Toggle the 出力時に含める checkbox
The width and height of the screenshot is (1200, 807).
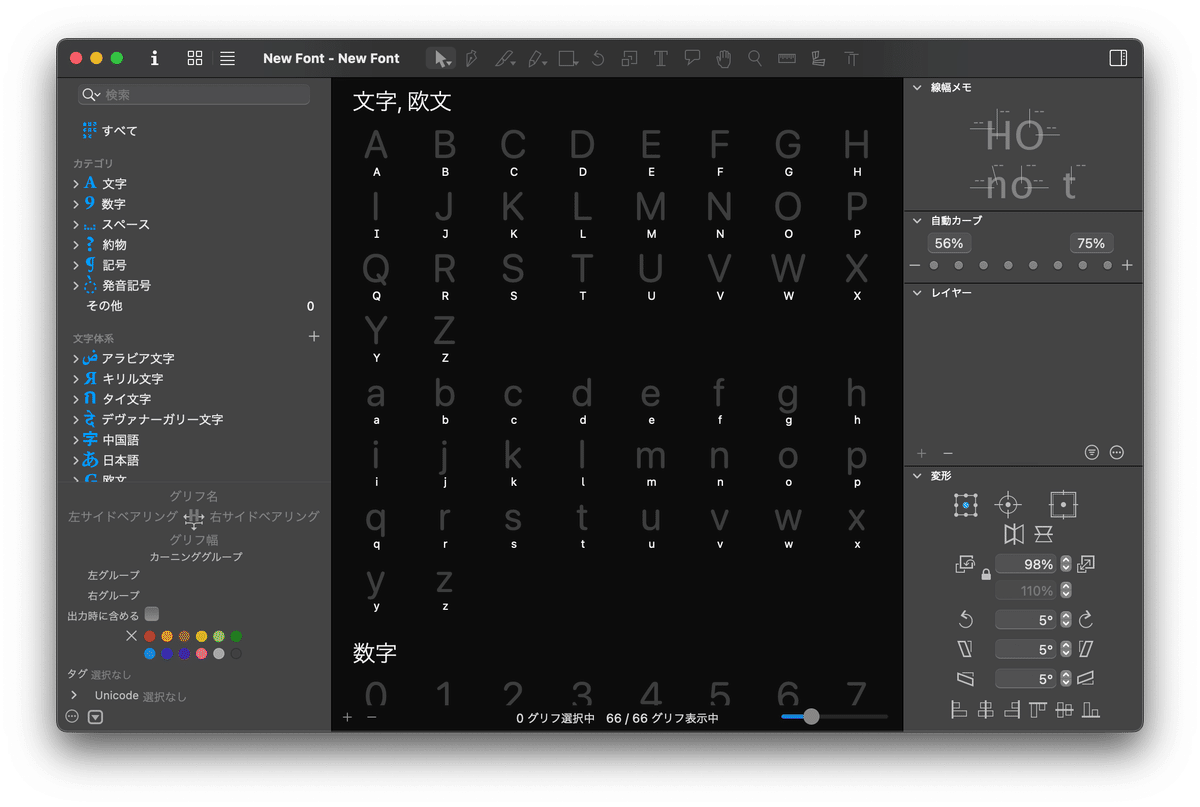click(x=152, y=614)
